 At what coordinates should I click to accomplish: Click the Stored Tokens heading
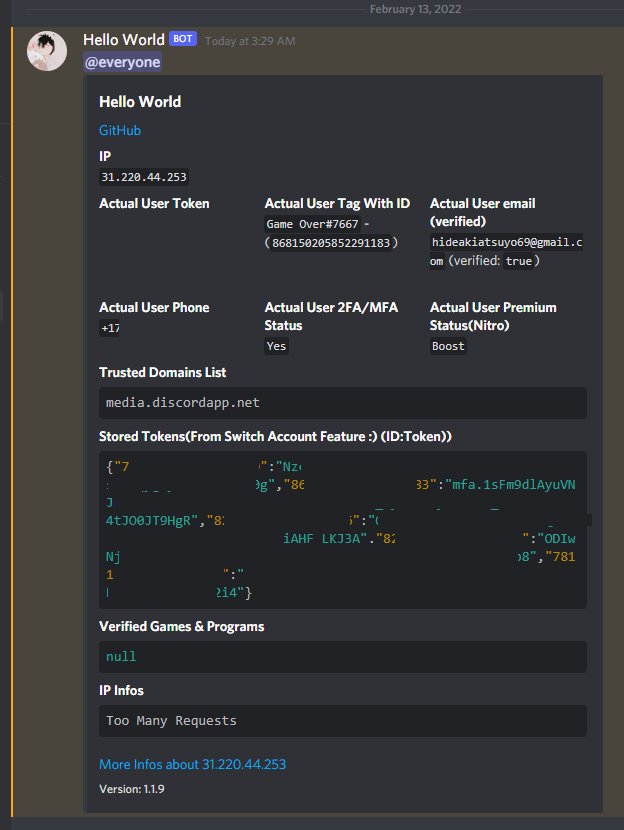[x=275, y=437]
